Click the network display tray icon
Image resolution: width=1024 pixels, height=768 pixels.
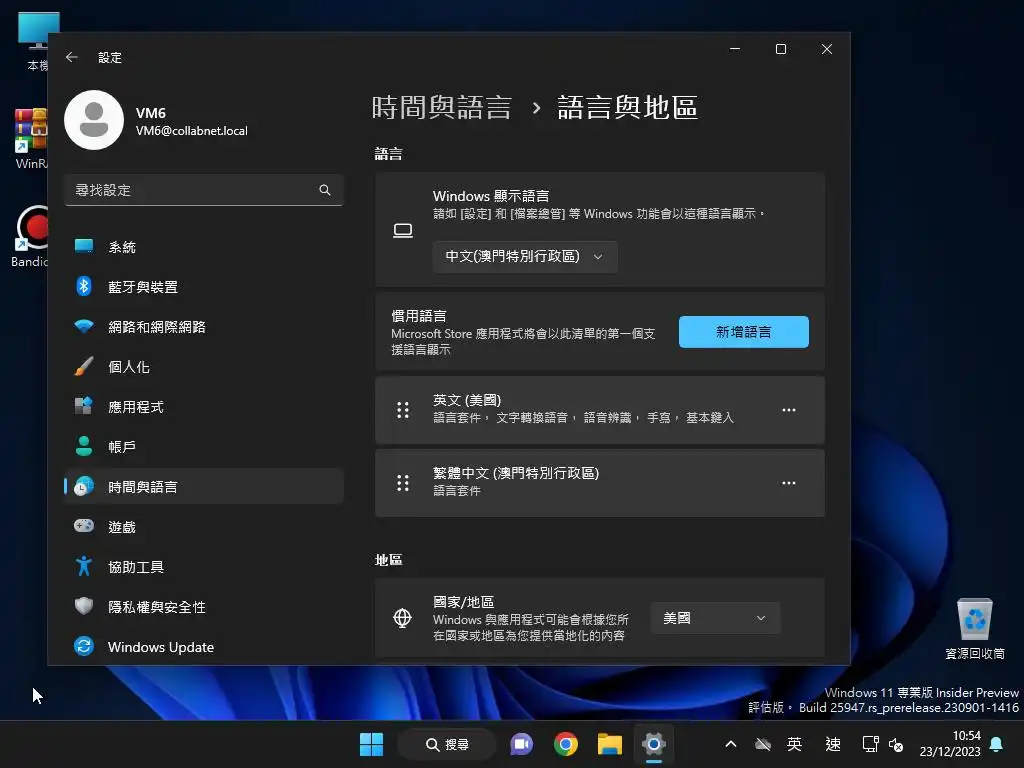point(871,744)
